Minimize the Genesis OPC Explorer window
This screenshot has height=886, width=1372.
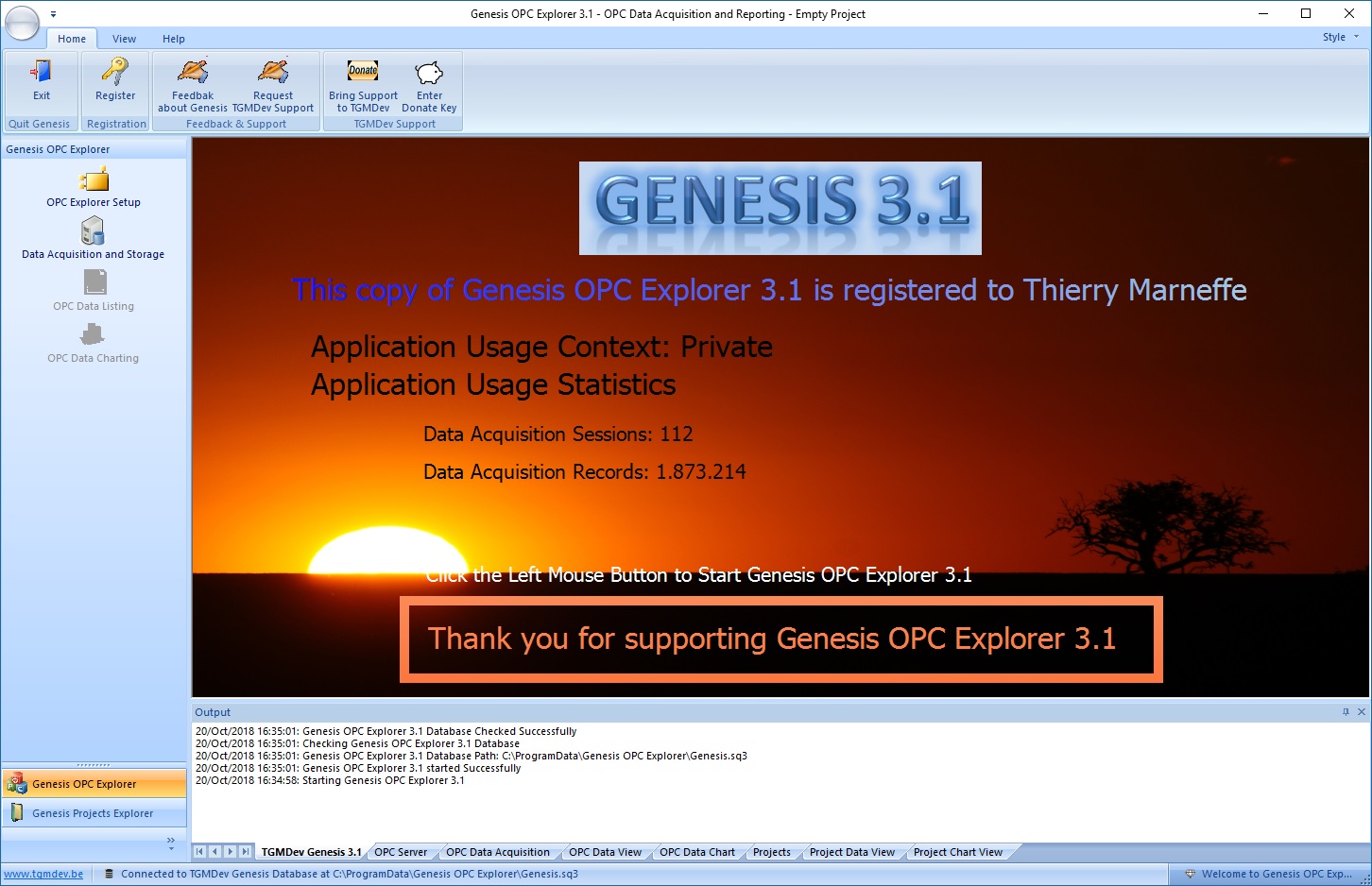pos(1264,13)
